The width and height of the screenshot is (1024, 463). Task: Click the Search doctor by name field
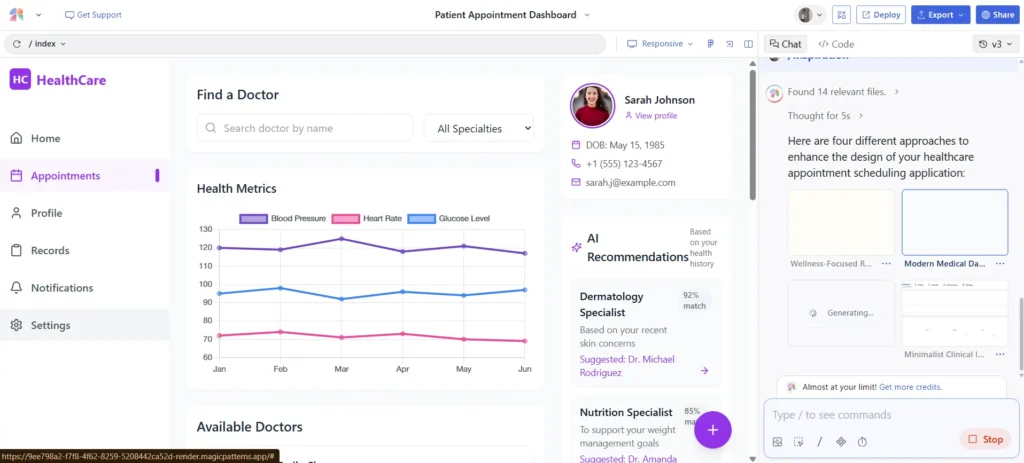[305, 128]
